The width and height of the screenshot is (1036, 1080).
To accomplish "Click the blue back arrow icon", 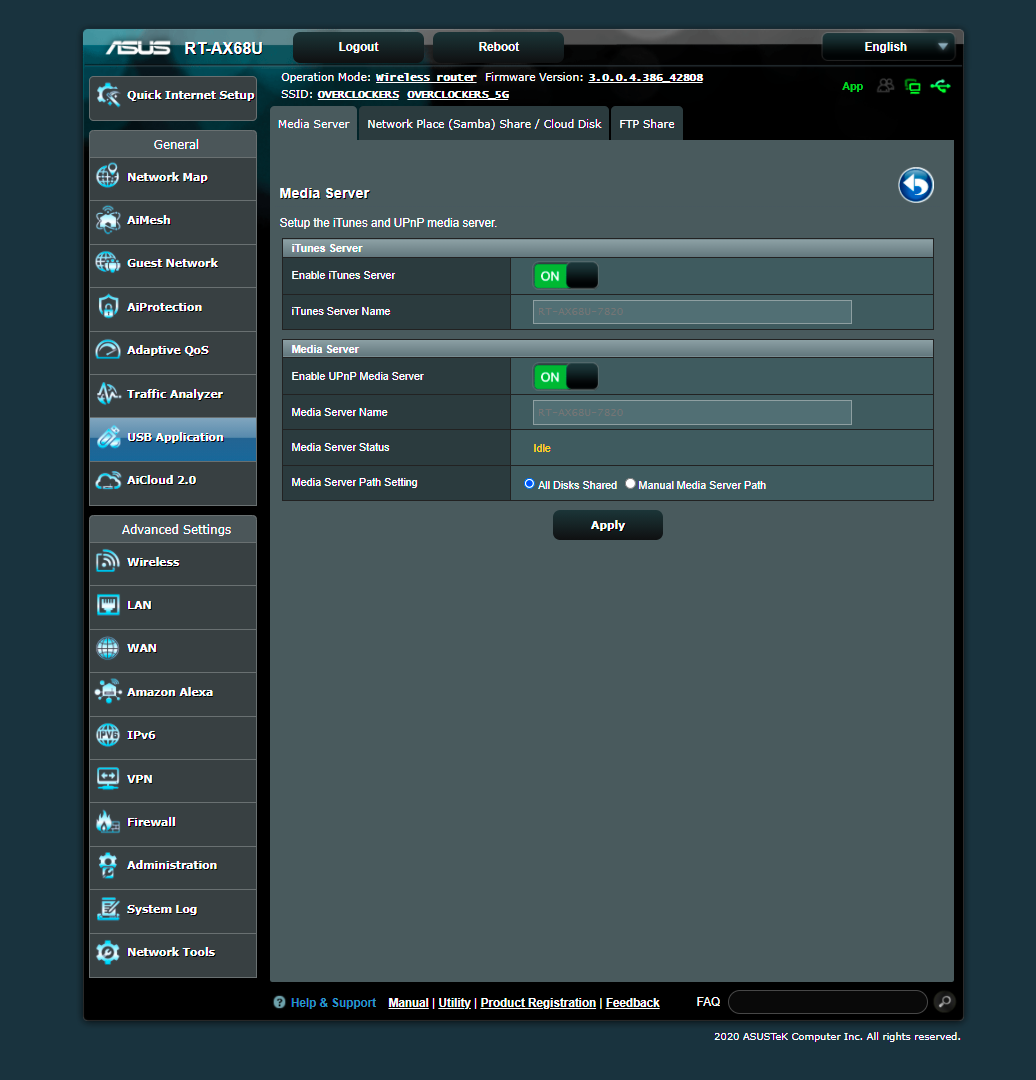I will (x=915, y=185).
